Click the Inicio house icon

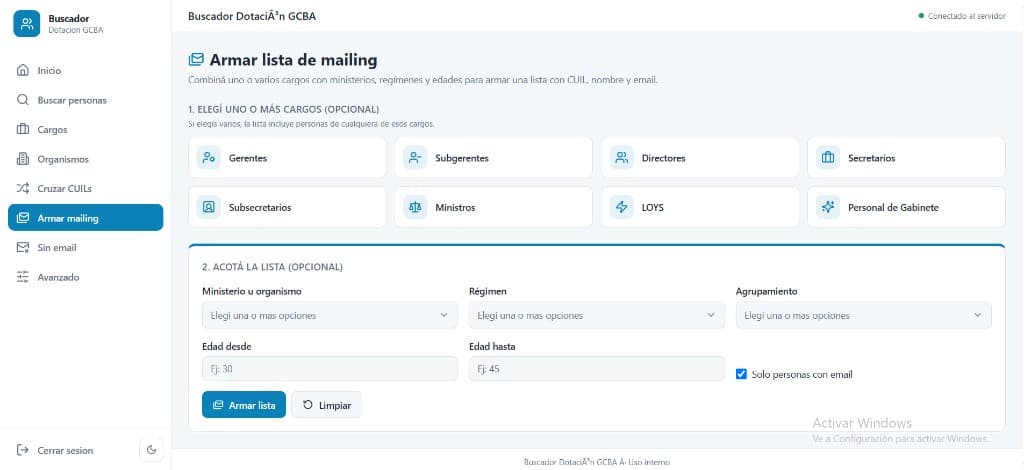(23, 70)
